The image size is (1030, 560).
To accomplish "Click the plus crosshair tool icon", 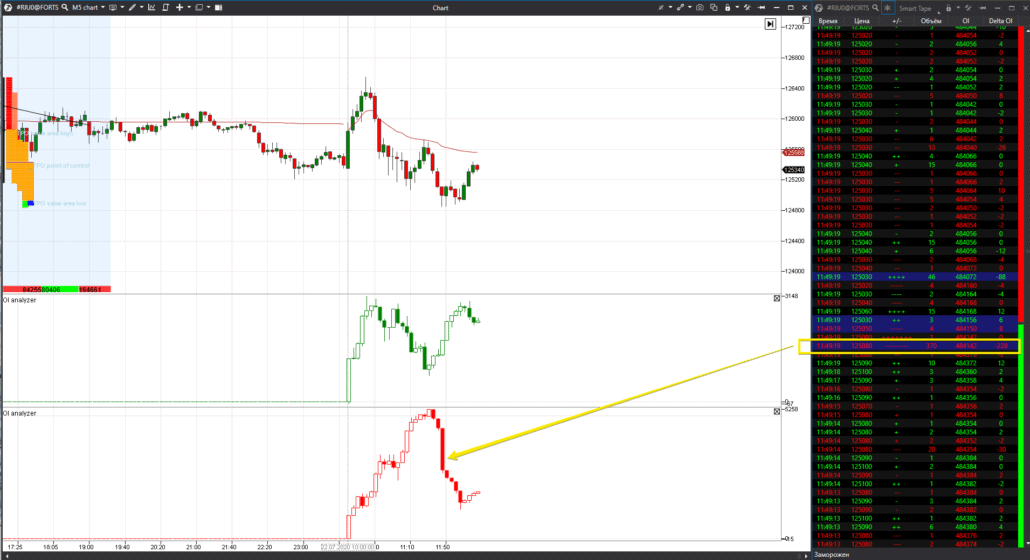I will pyautogui.click(x=179, y=7).
